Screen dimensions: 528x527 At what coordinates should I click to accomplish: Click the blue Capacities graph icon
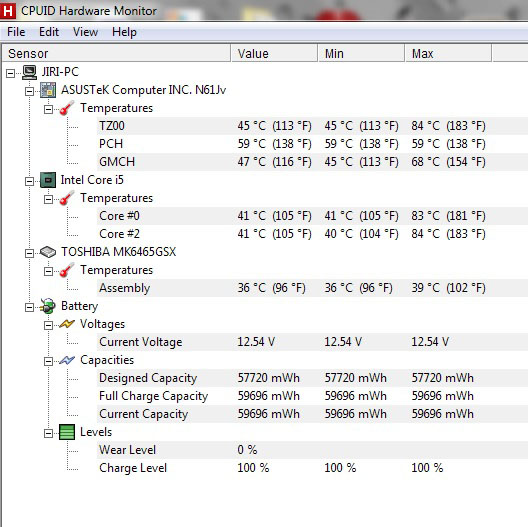click(x=67, y=360)
